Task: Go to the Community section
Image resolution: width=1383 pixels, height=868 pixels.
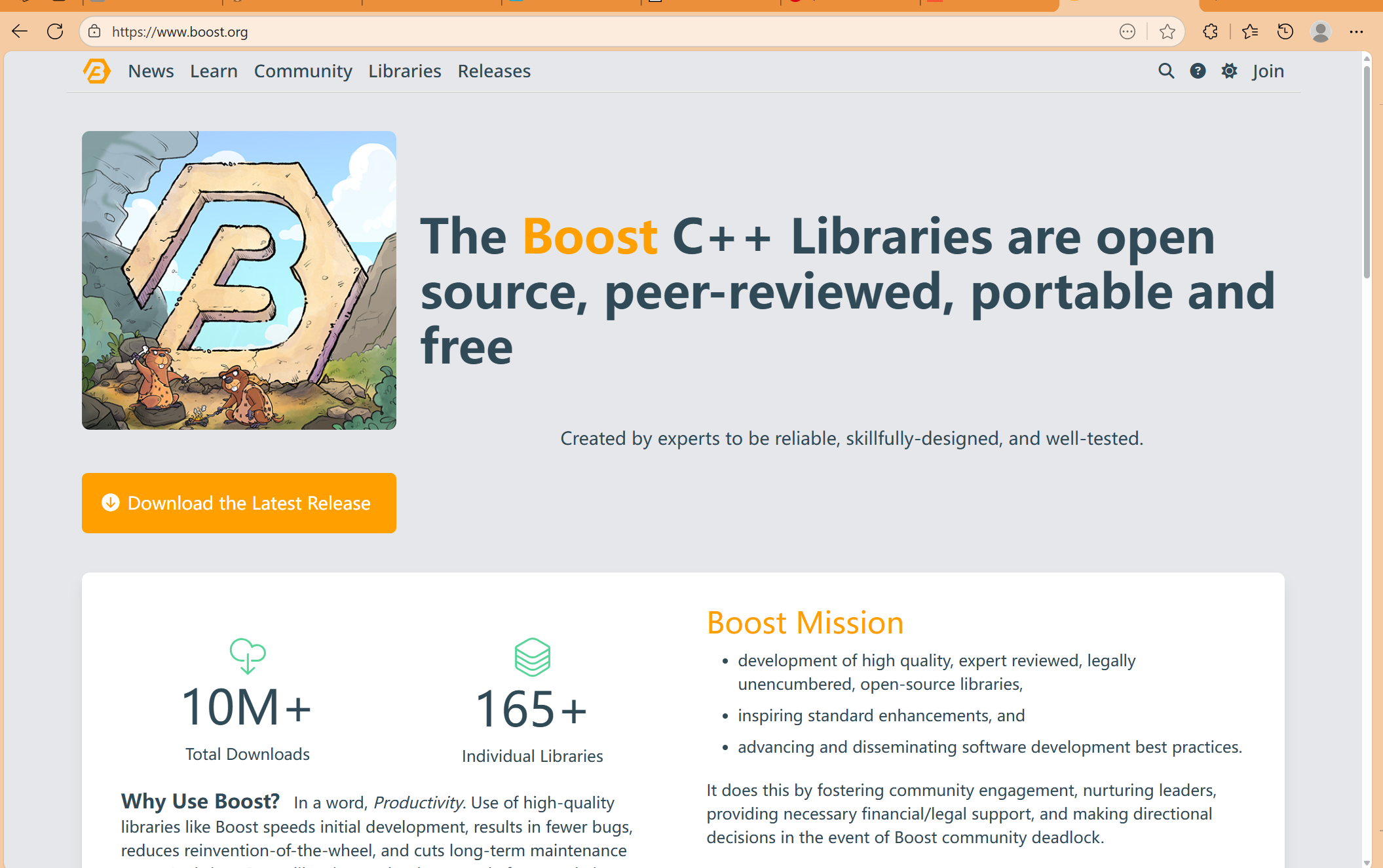Action: [x=303, y=71]
